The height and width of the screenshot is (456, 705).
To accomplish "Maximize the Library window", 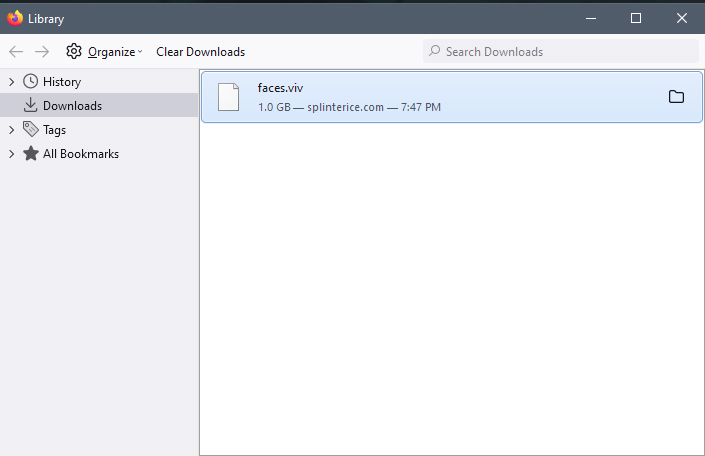I will [636, 18].
